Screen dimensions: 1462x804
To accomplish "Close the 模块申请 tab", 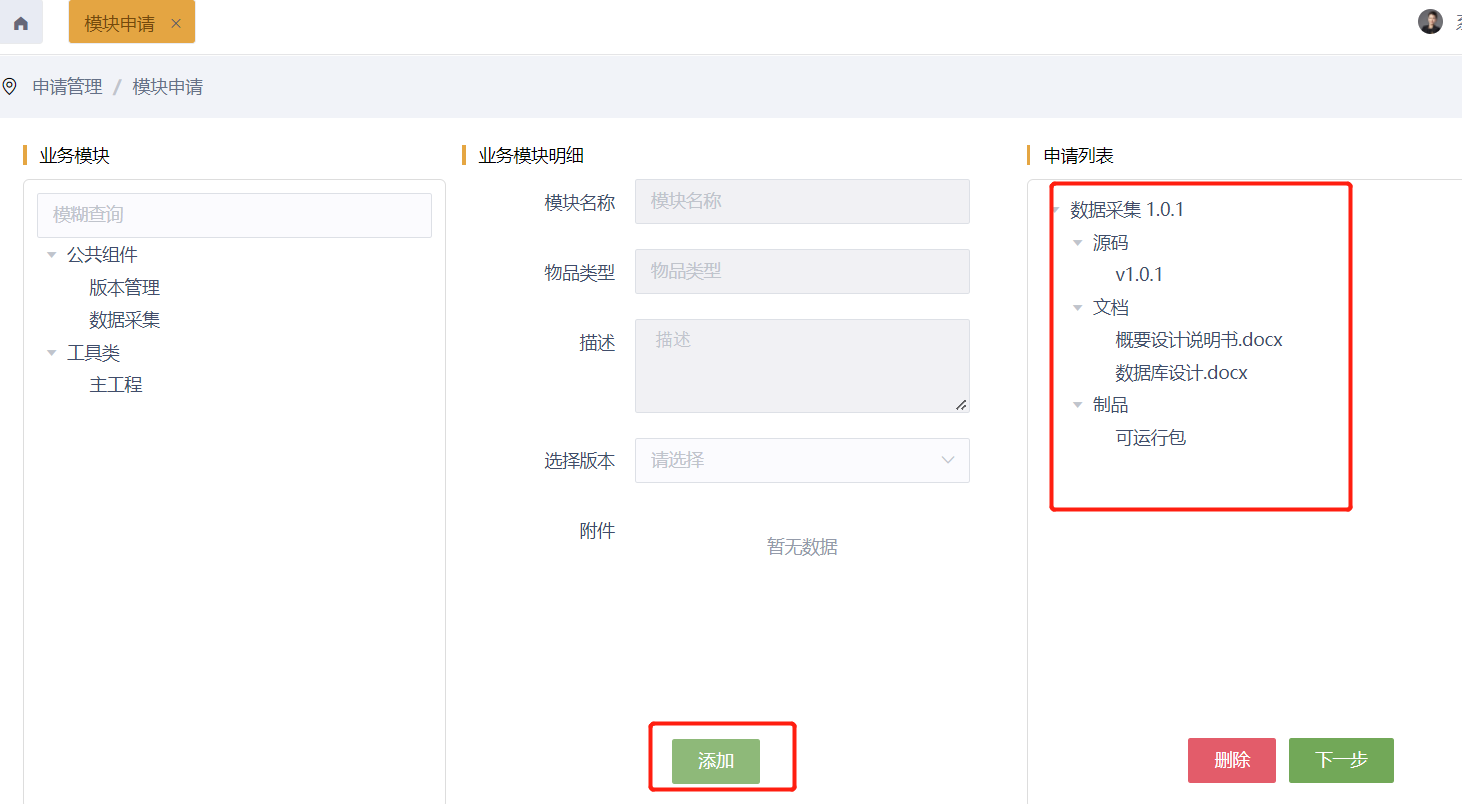I will 176,23.
